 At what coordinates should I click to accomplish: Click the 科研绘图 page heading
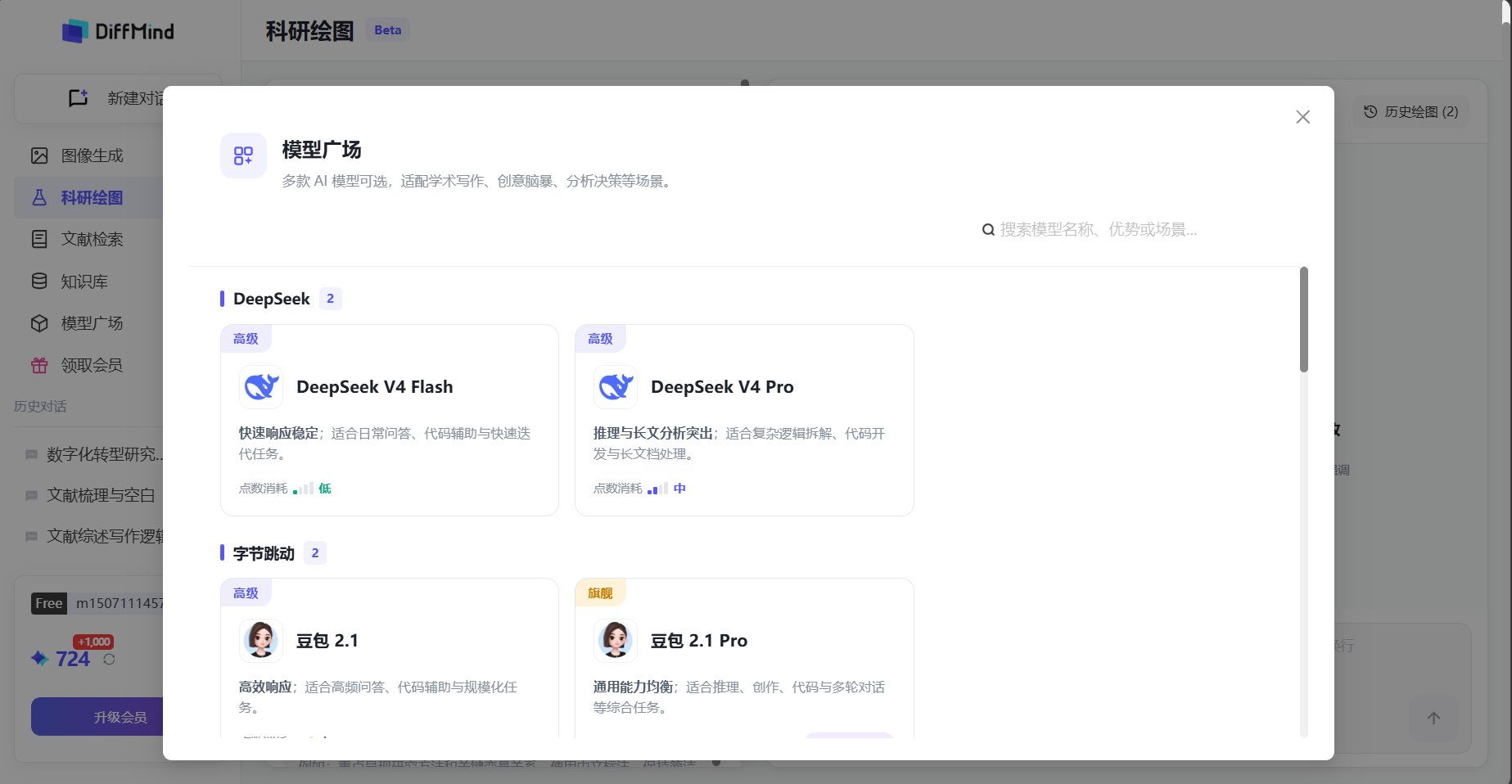[x=309, y=31]
